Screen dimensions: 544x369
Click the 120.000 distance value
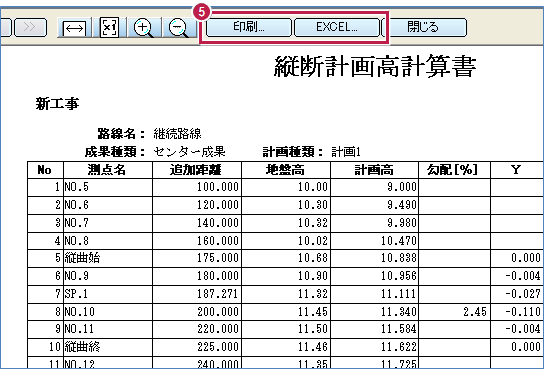click(218, 205)
